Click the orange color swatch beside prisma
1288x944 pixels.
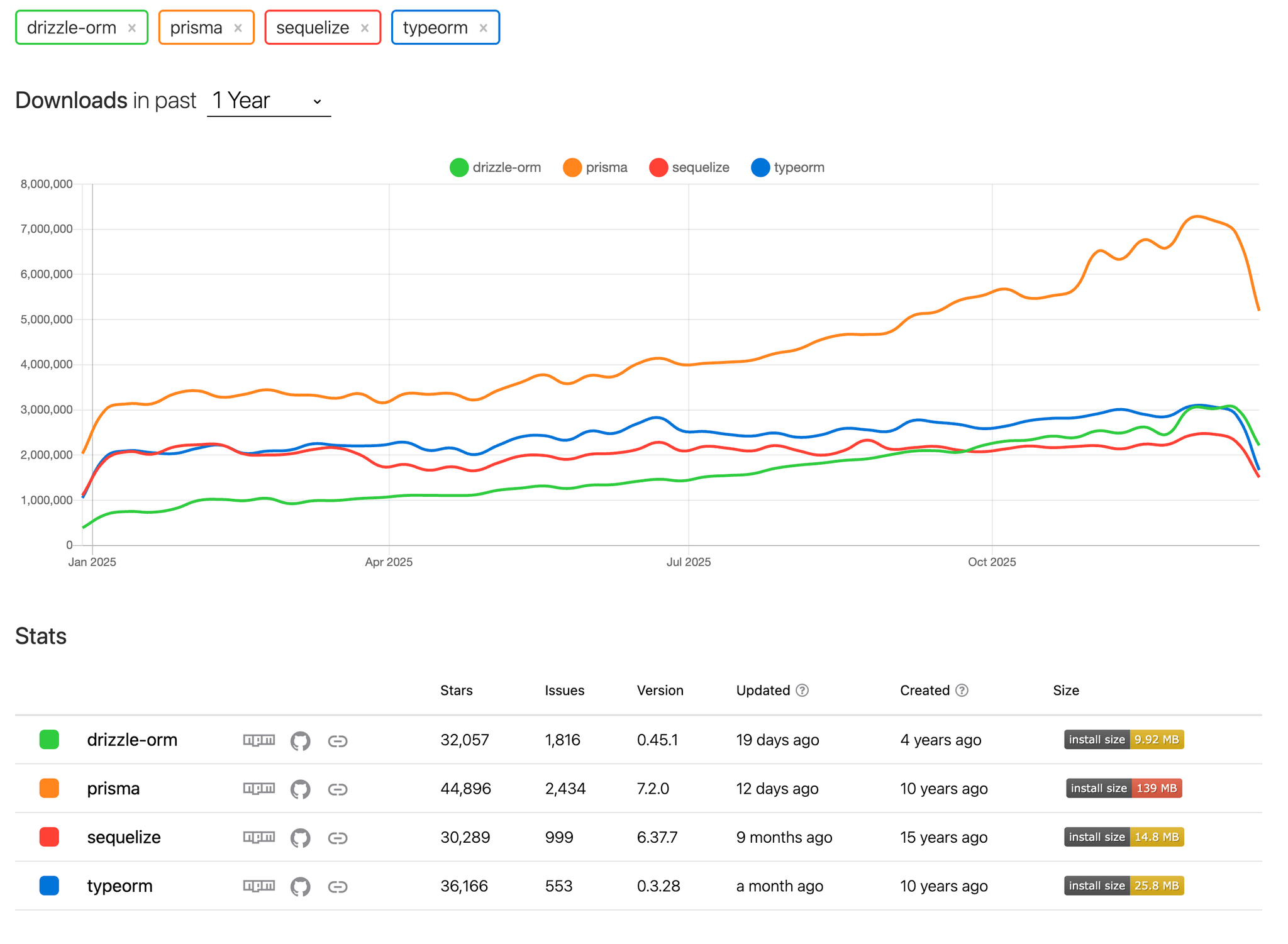[x=48, y=789]
